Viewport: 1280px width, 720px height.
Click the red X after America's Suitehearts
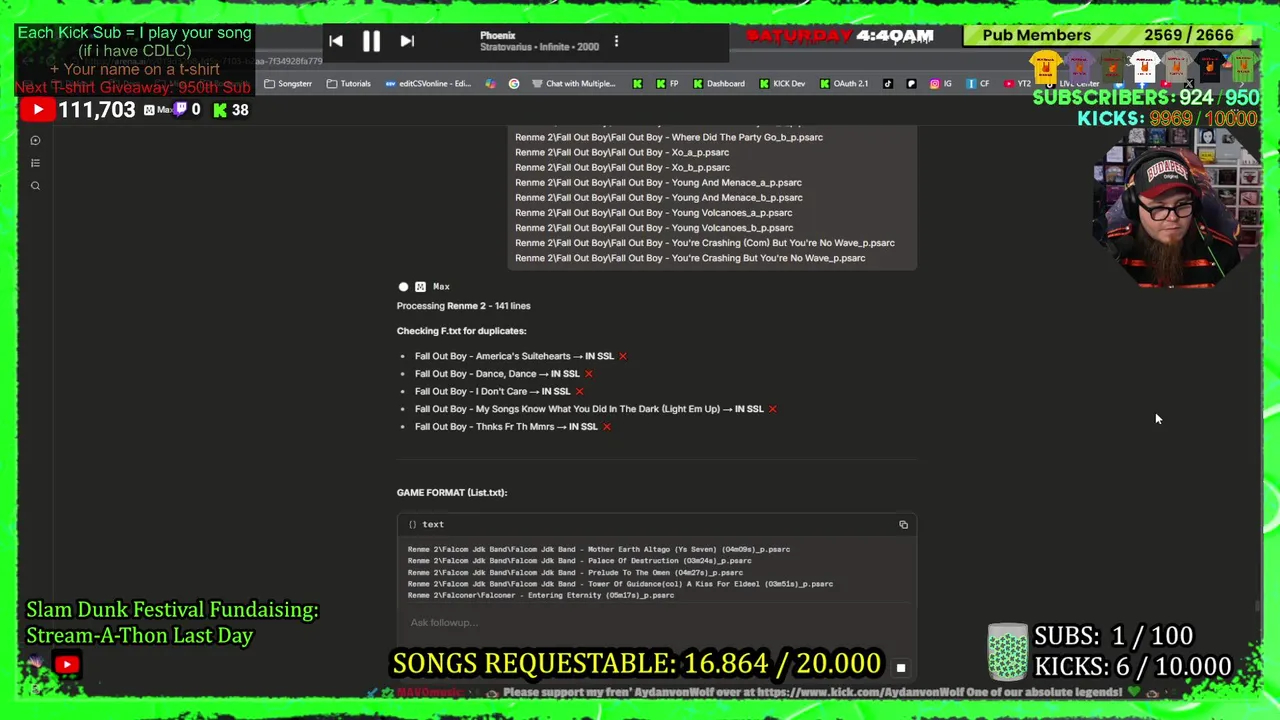pyautogui.click(x=622, y=356)
